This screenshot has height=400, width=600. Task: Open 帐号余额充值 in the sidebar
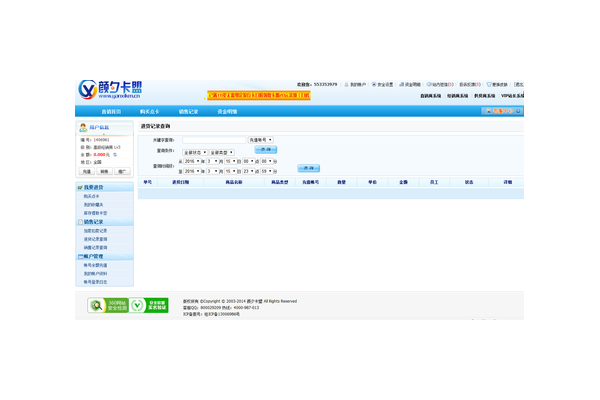(x=95, y=265)
